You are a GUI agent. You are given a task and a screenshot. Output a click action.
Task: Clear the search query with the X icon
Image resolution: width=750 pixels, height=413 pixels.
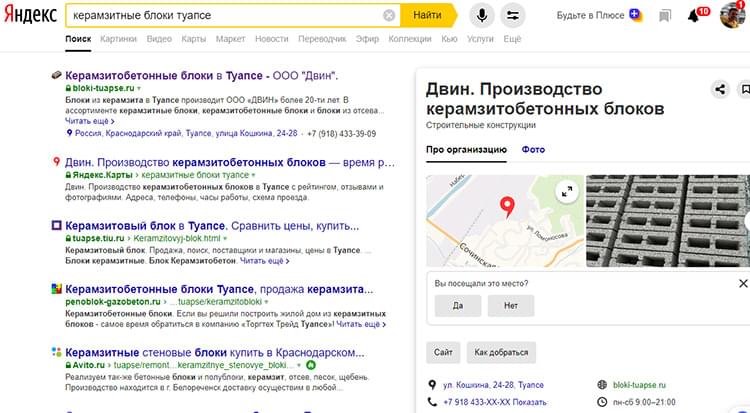[389, 15]
